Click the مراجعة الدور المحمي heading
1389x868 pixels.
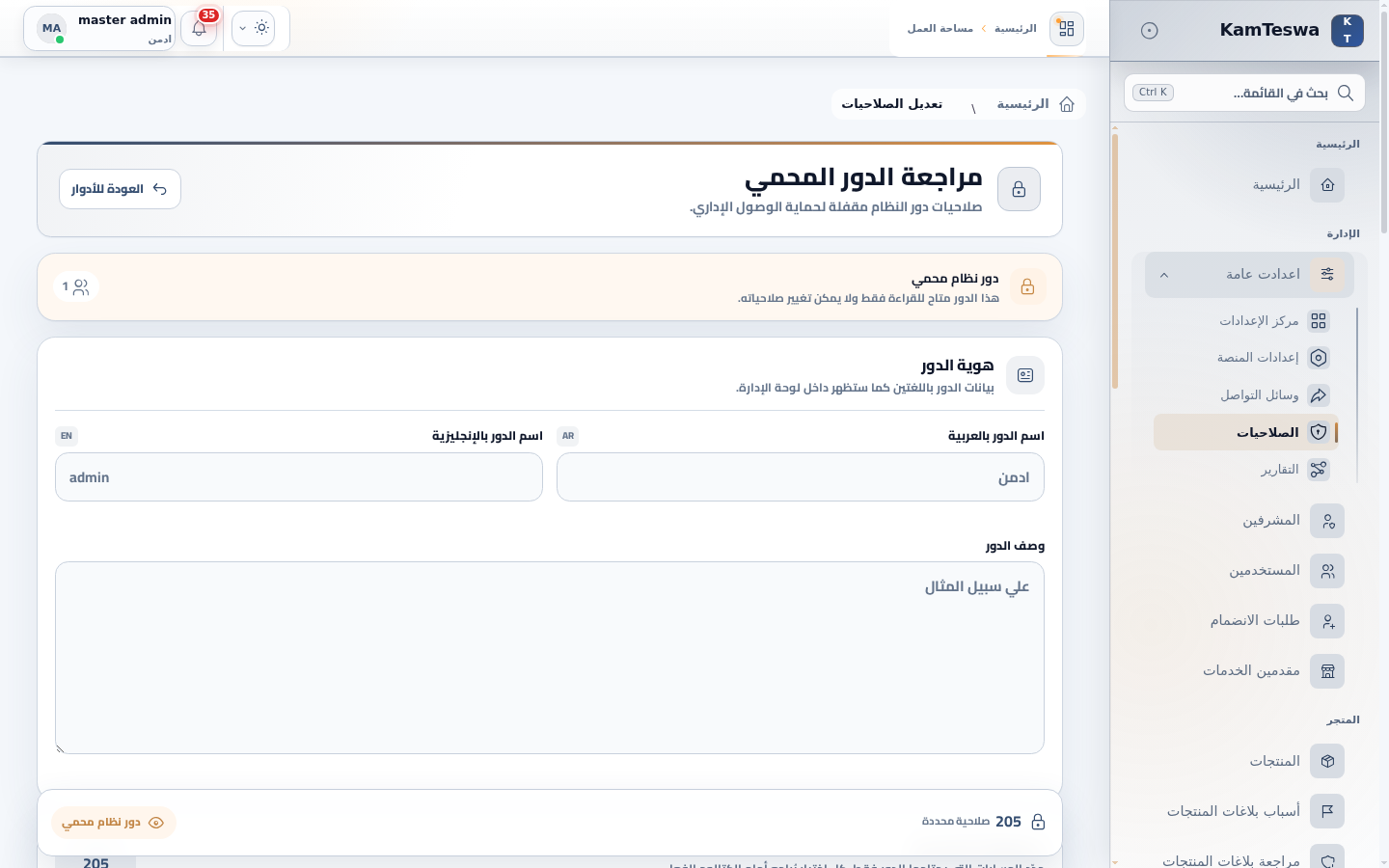[x=863, y=177]
